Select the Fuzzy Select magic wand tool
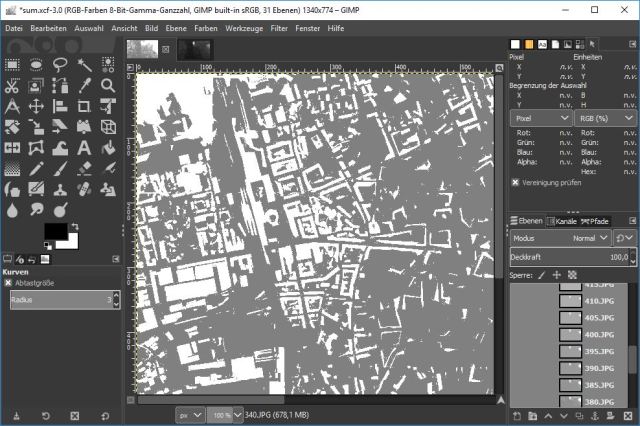Image resolution: width=640 pixels, height=426 pixels. click(84, 65)
